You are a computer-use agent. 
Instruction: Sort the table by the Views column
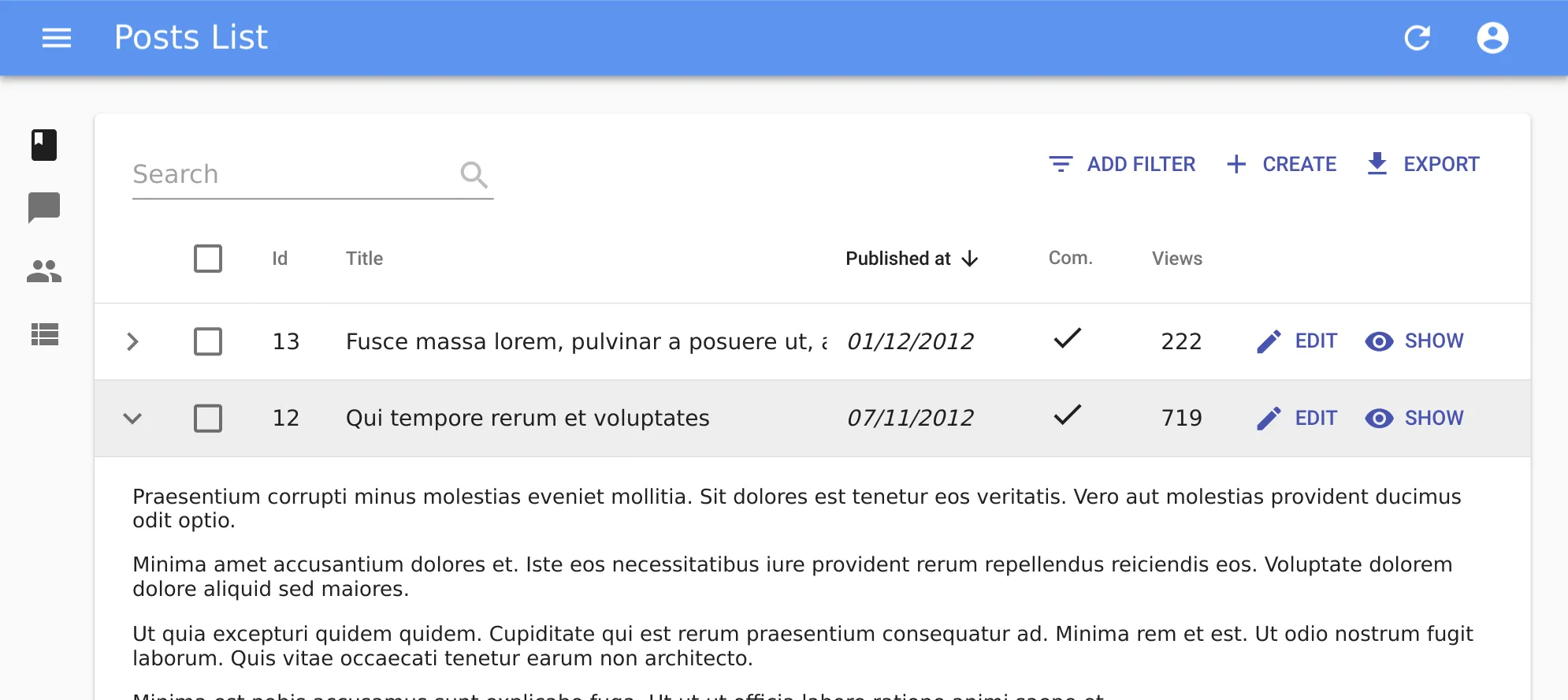click(1176, 259)
